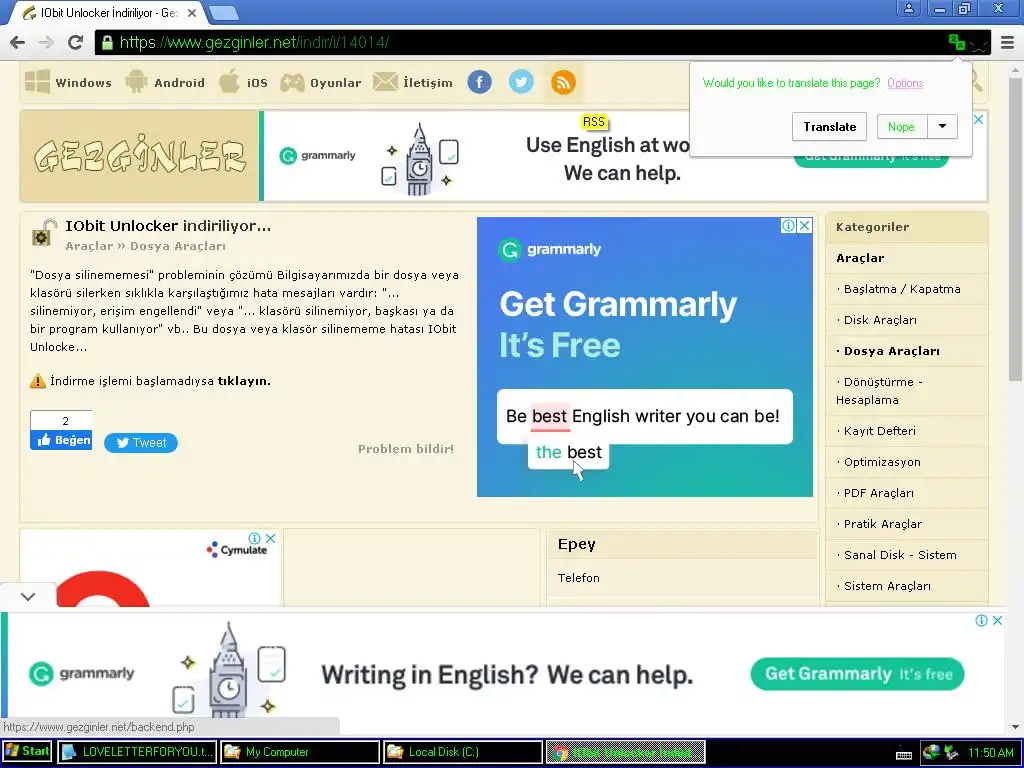Open Dönüştürme - Hesaplama category
This screenshot has width=1024, height=768.
(879, 391)
